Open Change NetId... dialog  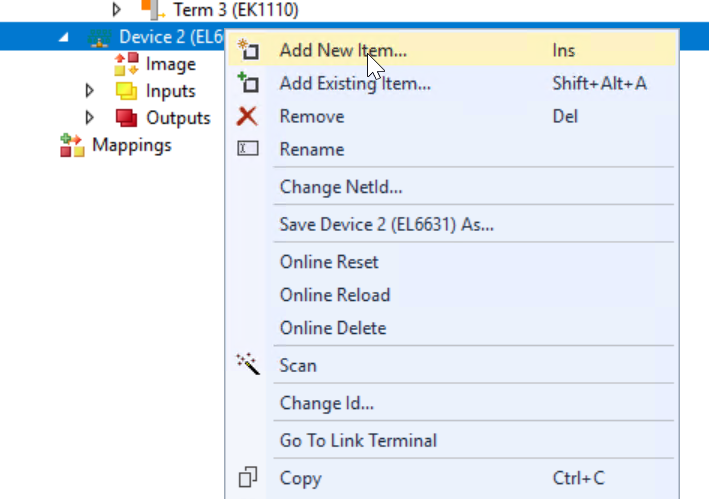click(x=452, y=187)
